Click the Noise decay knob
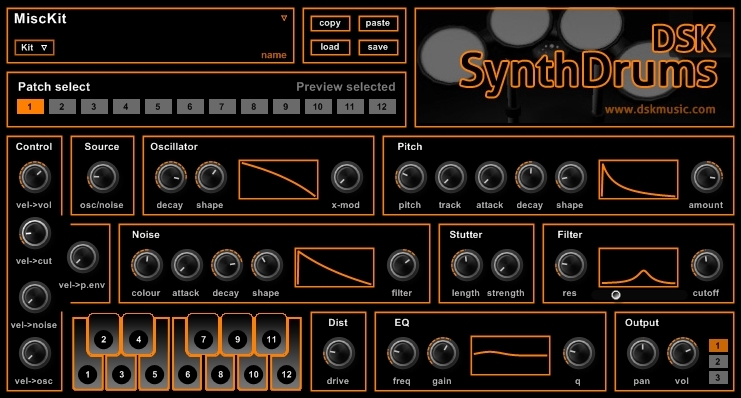This screenshot has height=398, width=741. coord(226,265)
